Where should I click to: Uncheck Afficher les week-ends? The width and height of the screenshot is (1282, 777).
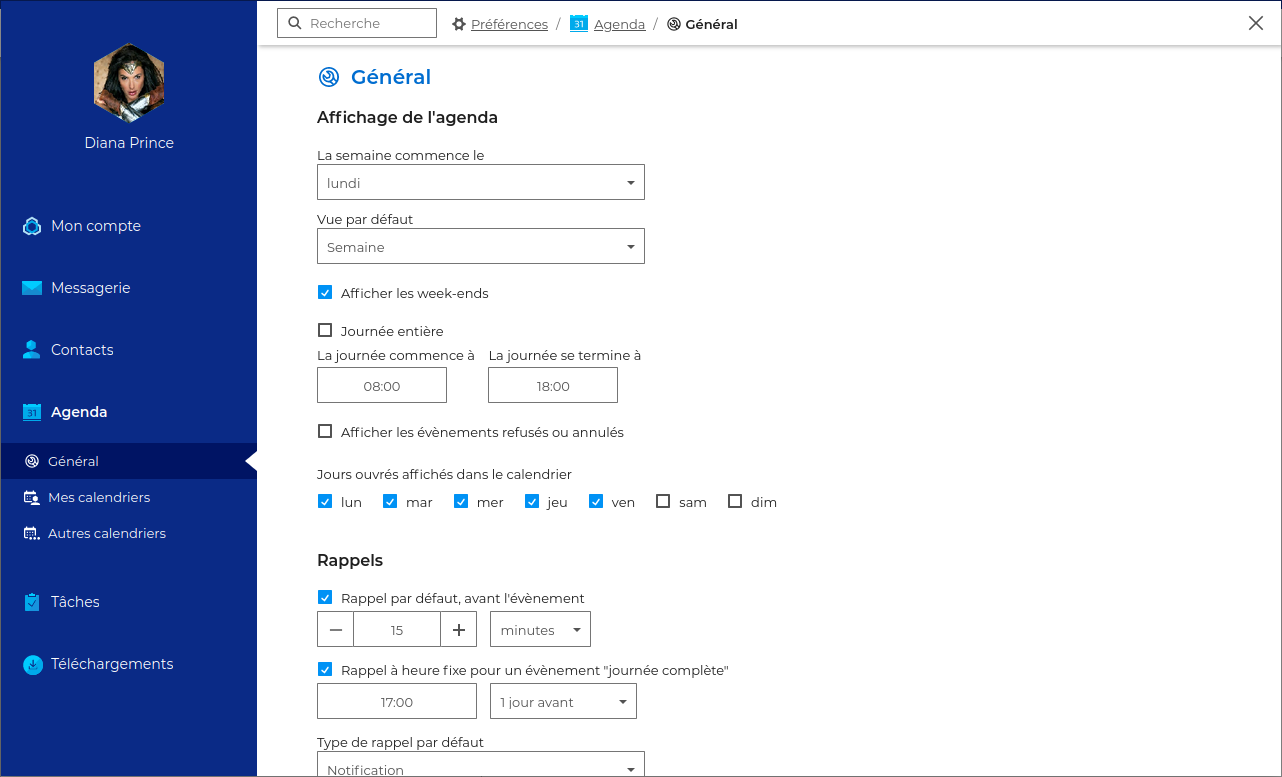pyautogui.click(x=325, y=293)
